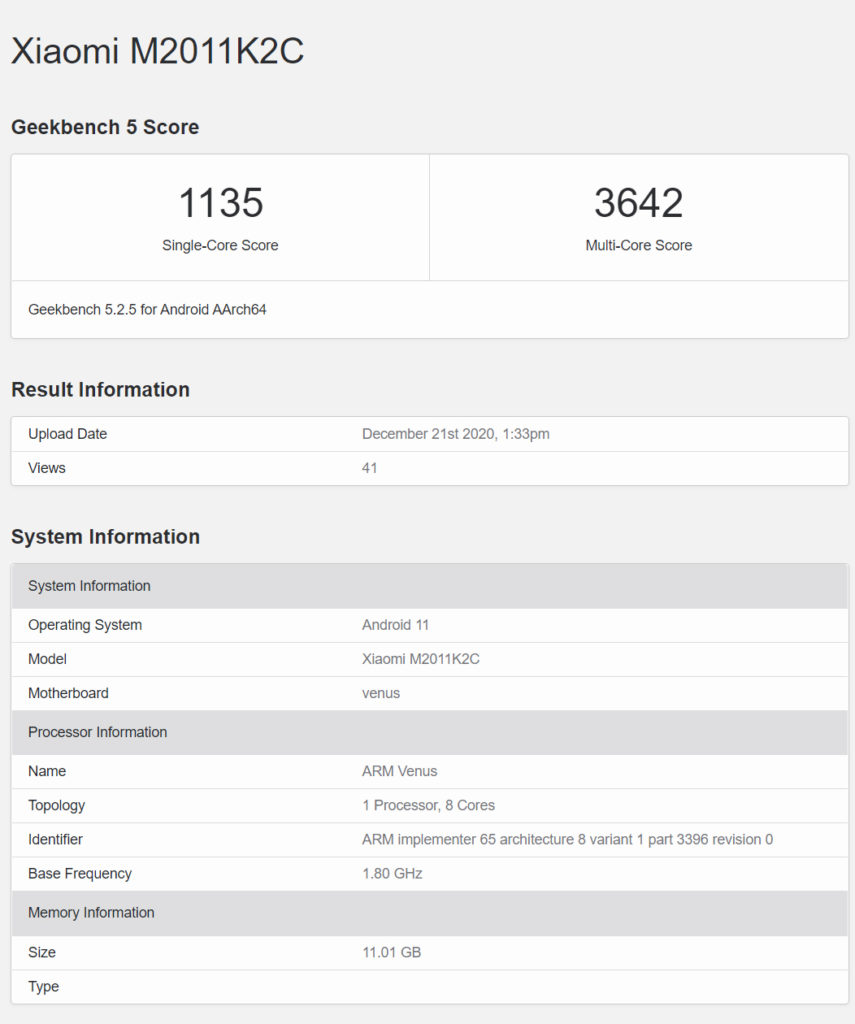Screen dimensions: 855x1024
Task: Click the gray System Information table header
Action: coord(430,586)
